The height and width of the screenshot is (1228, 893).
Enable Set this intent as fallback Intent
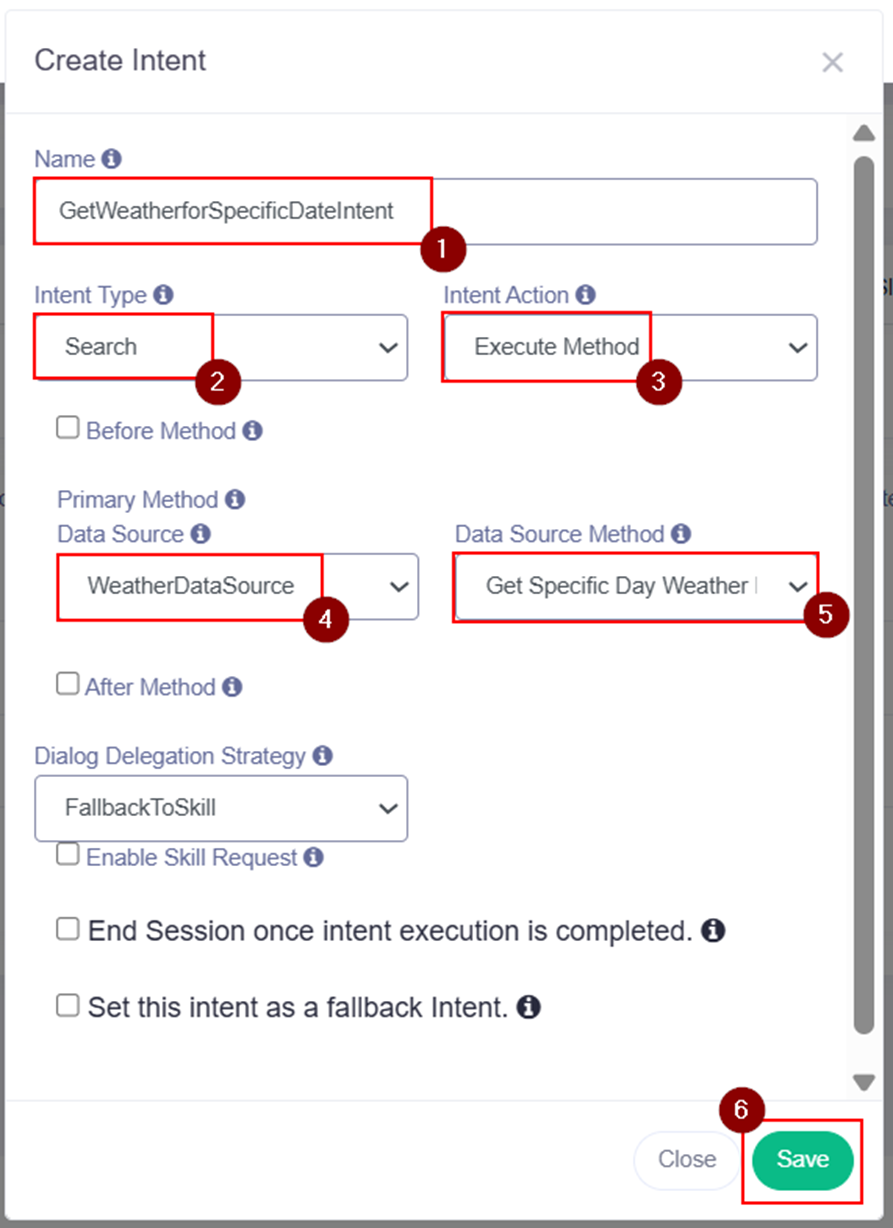pyautogui.click(x=67, y=1006)
